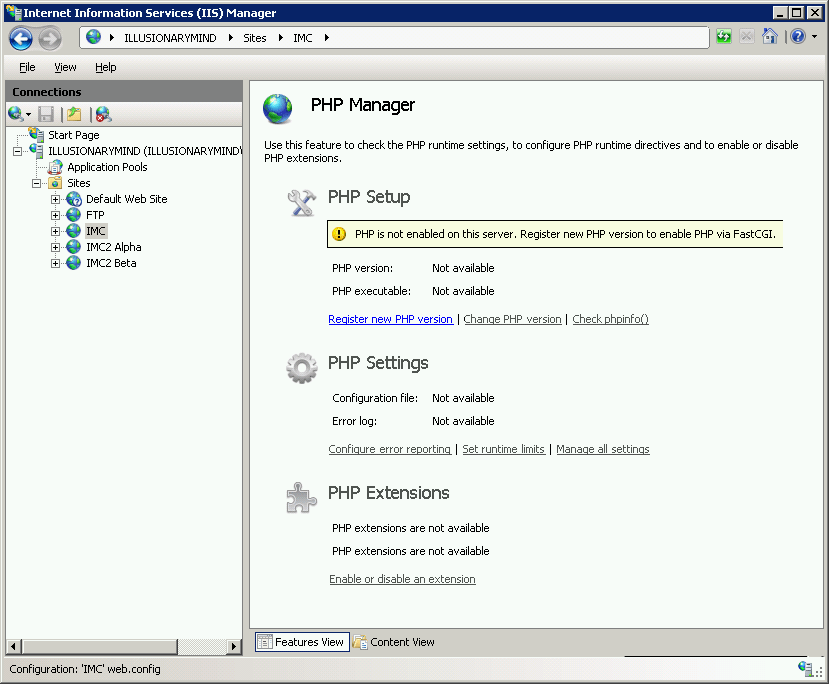This screenshot has height=684, width=829.
Task: Click the Connections horizontal scrollbar thumb
Action: point(99,646)
